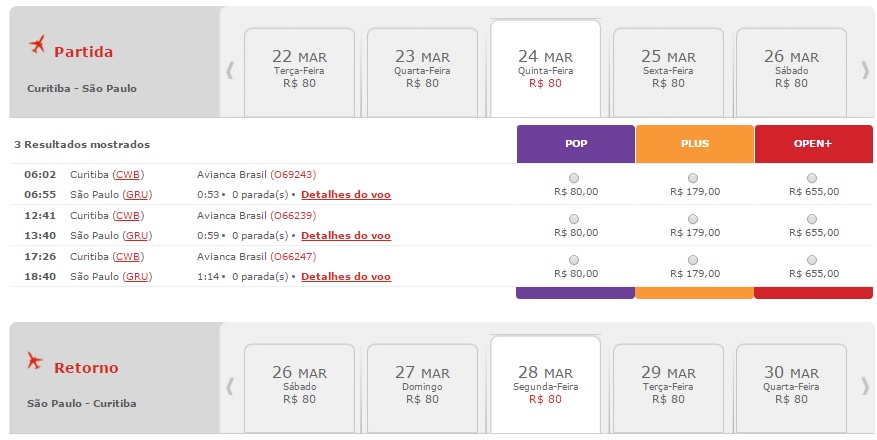Image resolution: width=877 pixels, height=440 pixels.
Task: Select PLUS fare for 12:41 flight
Action: (x=694, y=219)
